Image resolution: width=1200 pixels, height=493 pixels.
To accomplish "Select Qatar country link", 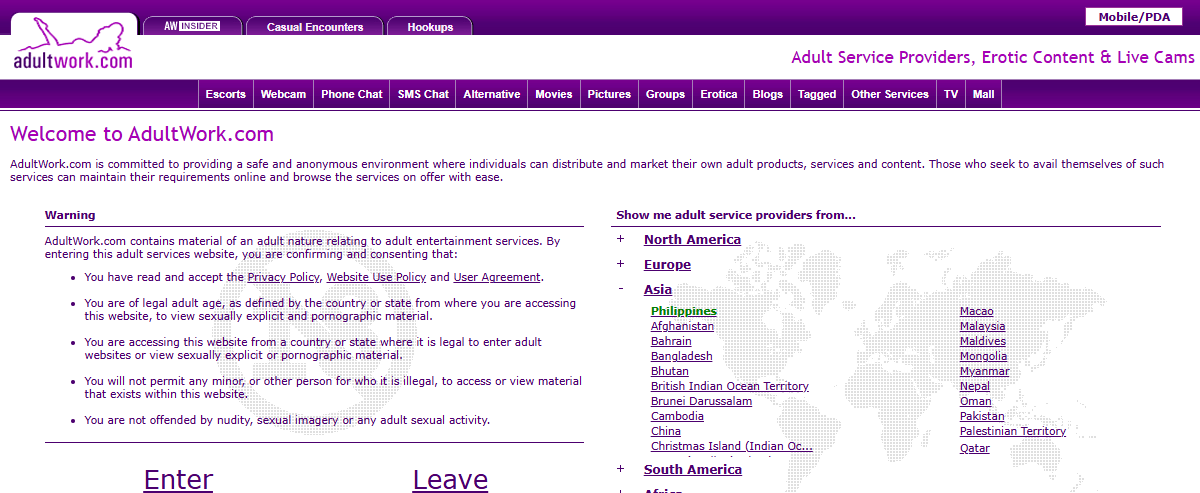I will pos(975,448).
